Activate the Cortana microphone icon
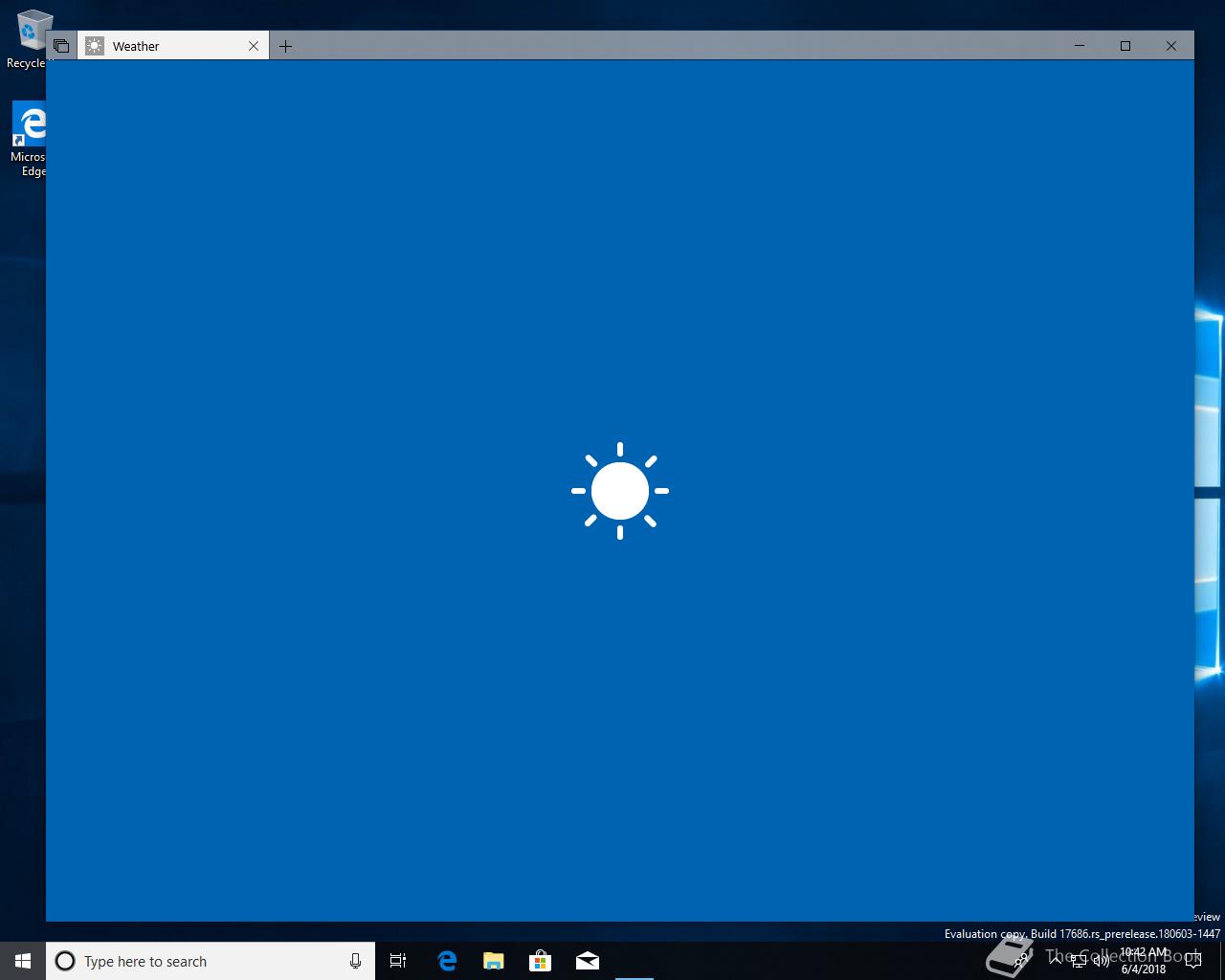The image size is (1225, 980). (x=355, y=961)
